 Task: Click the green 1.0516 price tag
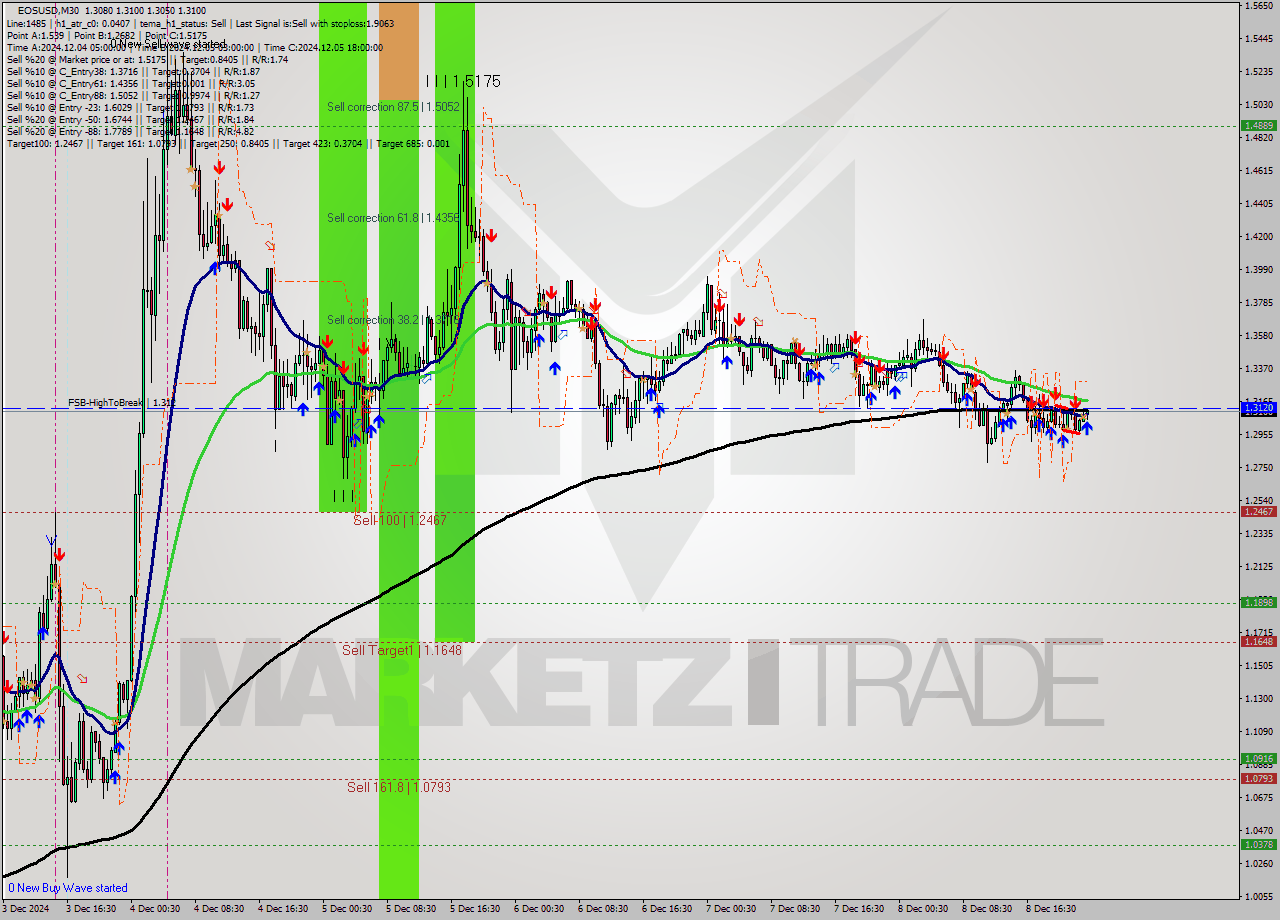tap(1258, 758)
